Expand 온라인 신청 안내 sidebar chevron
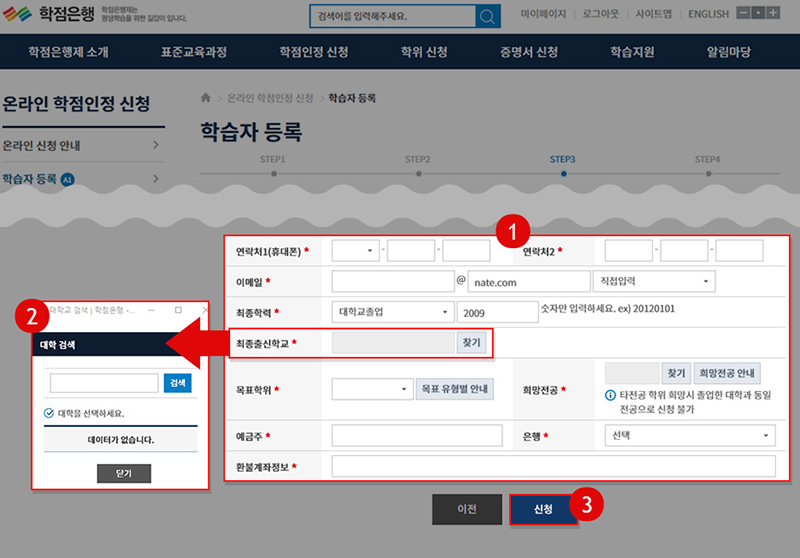Image resolution: width=800 pixels, height=558 pixels. point(156,146)
